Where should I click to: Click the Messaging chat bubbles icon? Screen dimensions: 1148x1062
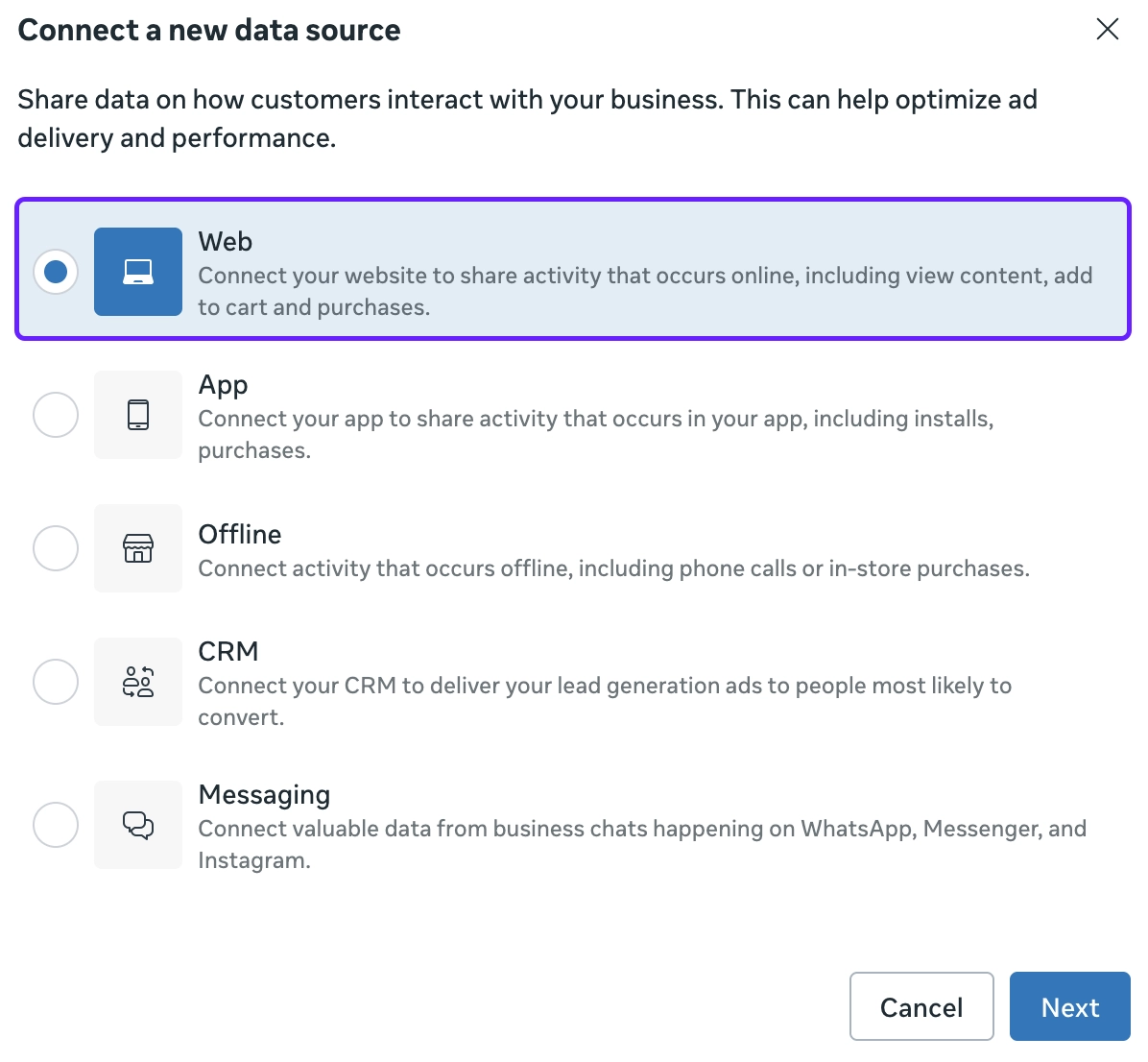(137, 824)
